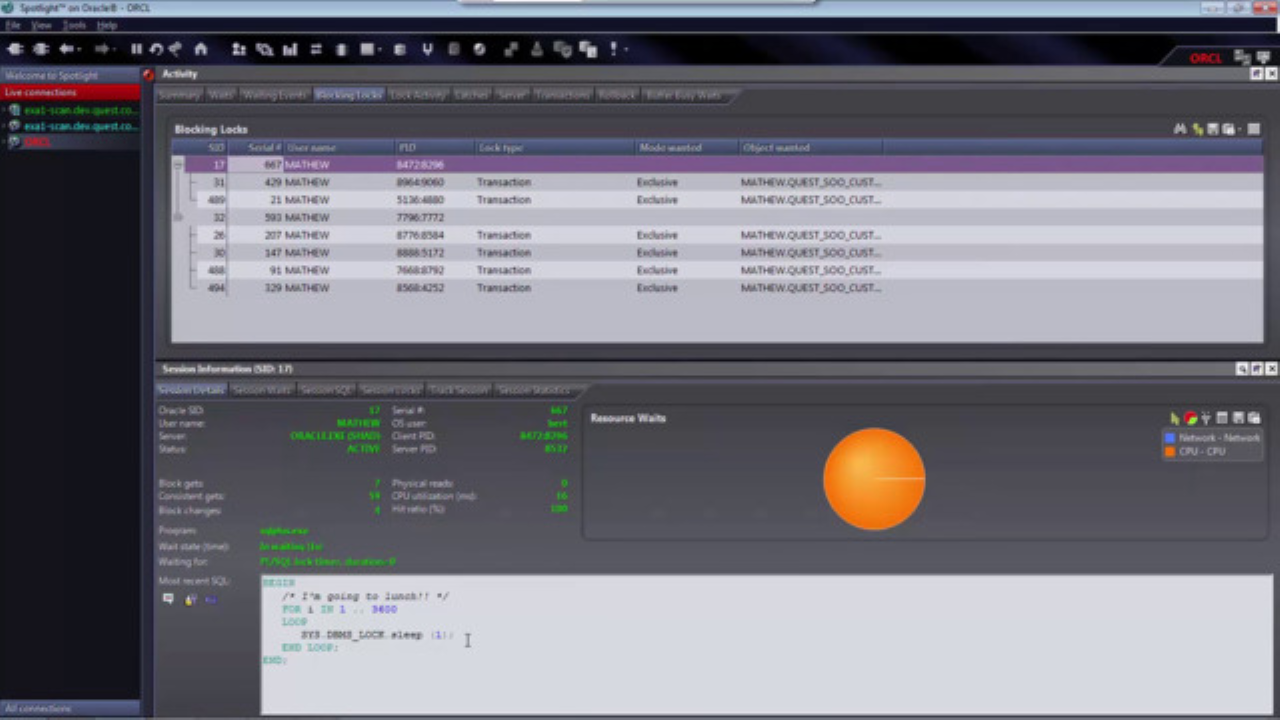Image resolution: width=1280 pixels, height=720 pixels.
Task: Click the blue Network legend swatch
Action: (1170, 438)
